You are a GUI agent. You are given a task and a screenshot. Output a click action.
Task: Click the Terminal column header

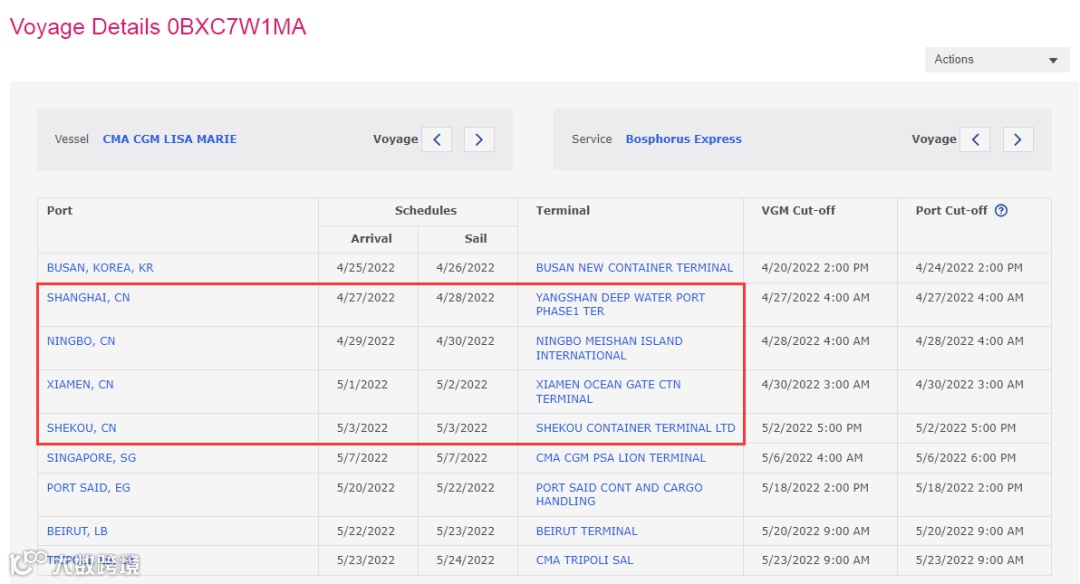(x=563, y=211)
